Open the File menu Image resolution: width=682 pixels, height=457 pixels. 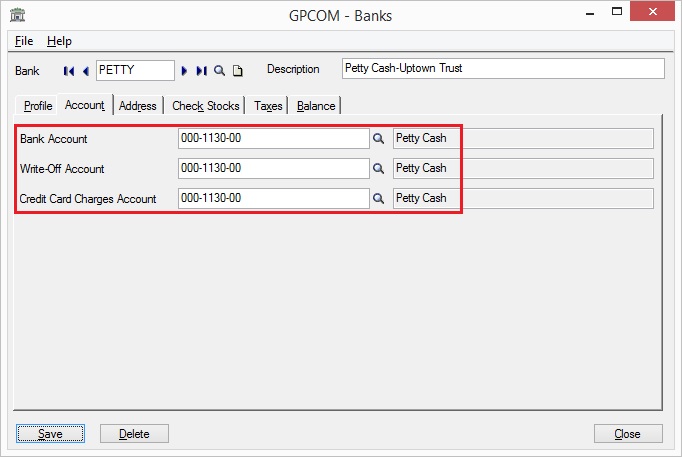24,41
